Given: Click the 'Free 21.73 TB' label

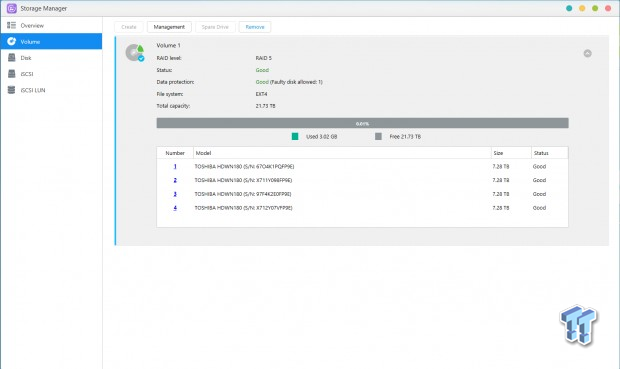Looking at the screenshot, I should 405,136.
